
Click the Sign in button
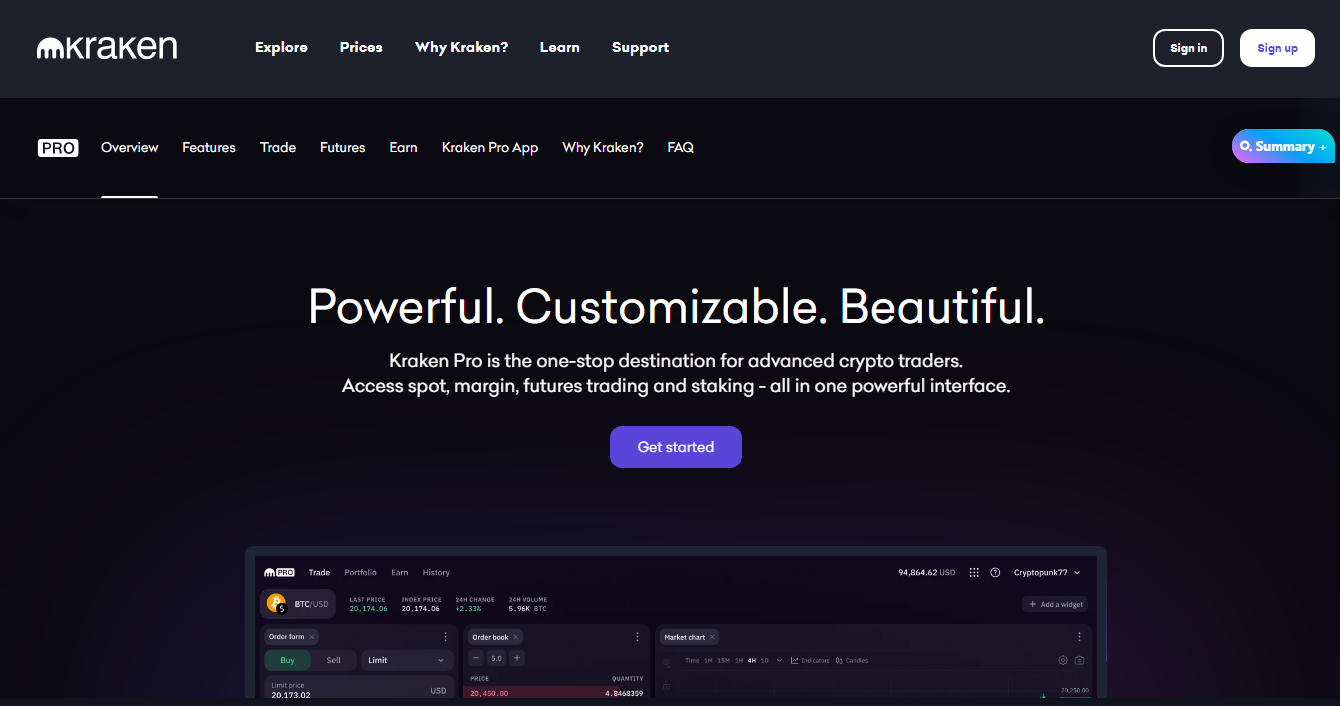pos(1188,48)
